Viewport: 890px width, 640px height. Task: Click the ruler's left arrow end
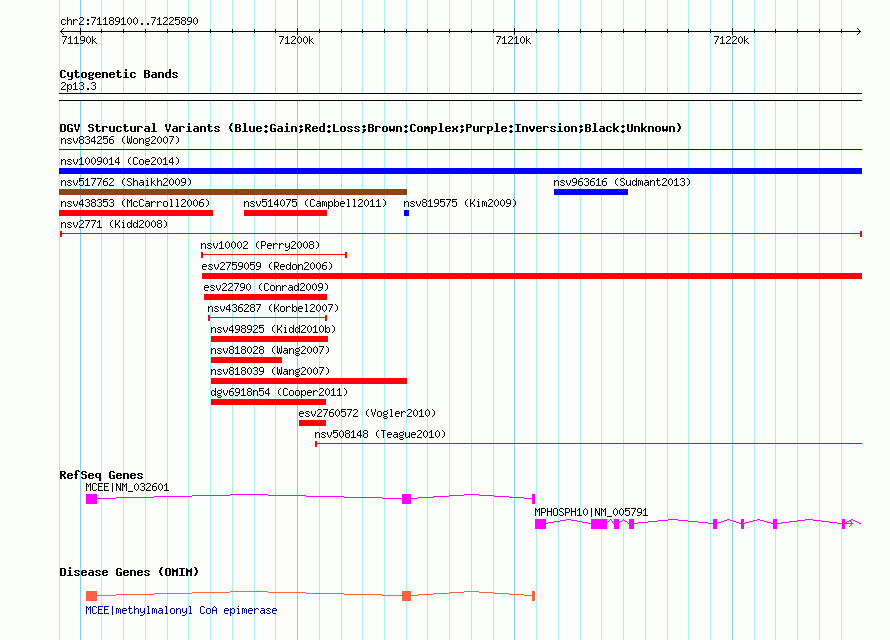coord(62,31)
